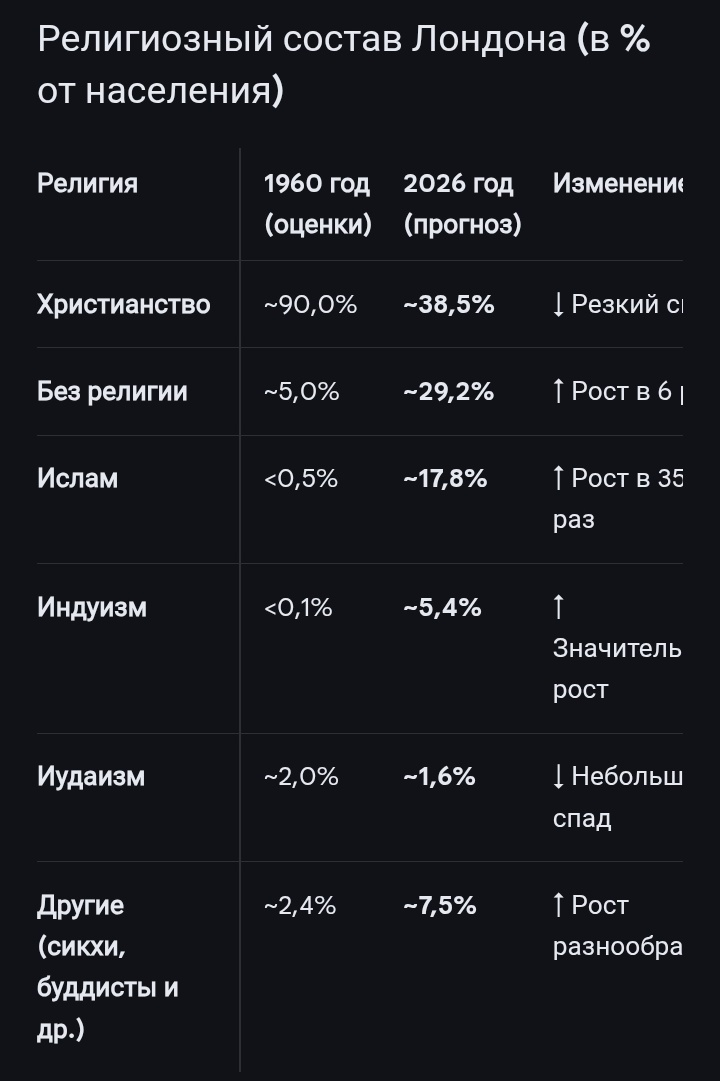The width and height of the screenshot is (720, 1081).
Task: Select the 'Изменение' column header
Action: [x=617, y=183]
